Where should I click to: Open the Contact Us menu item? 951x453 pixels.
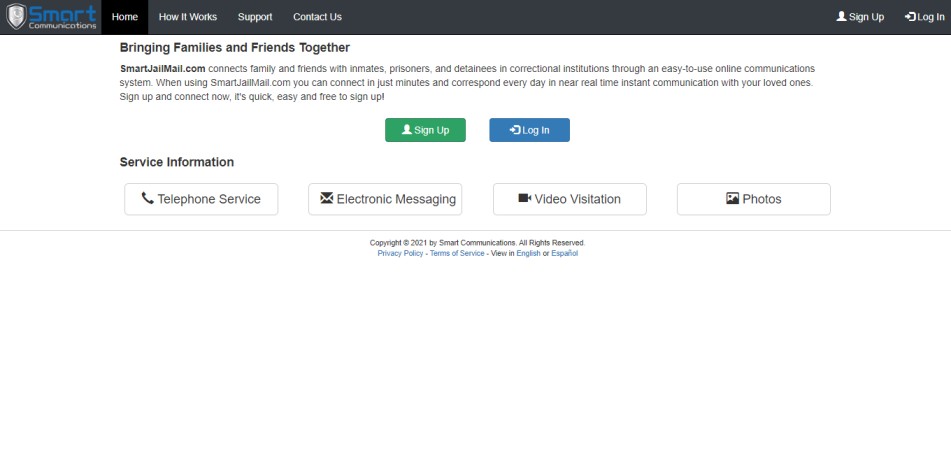pos(317,17)
